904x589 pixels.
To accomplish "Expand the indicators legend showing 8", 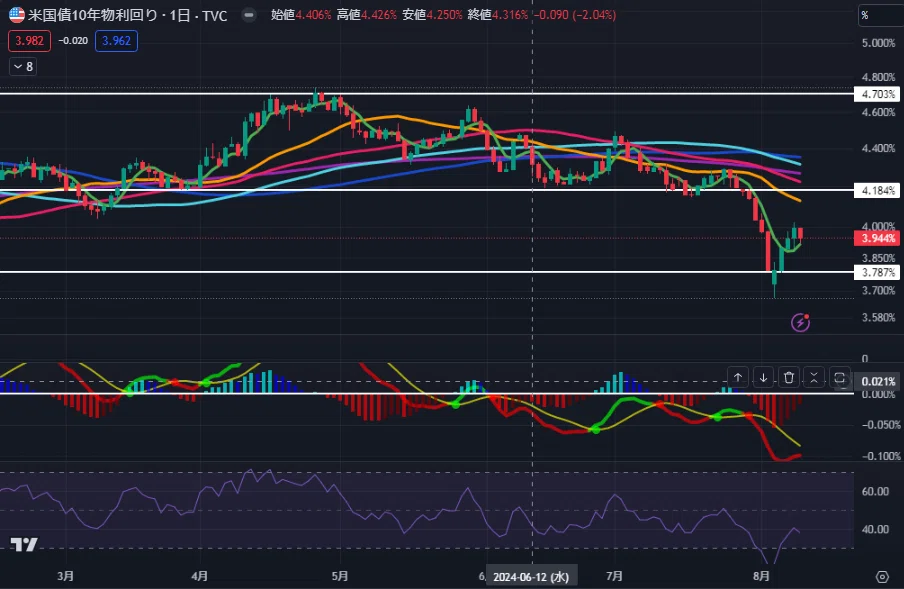I will [x=23, y=67].
